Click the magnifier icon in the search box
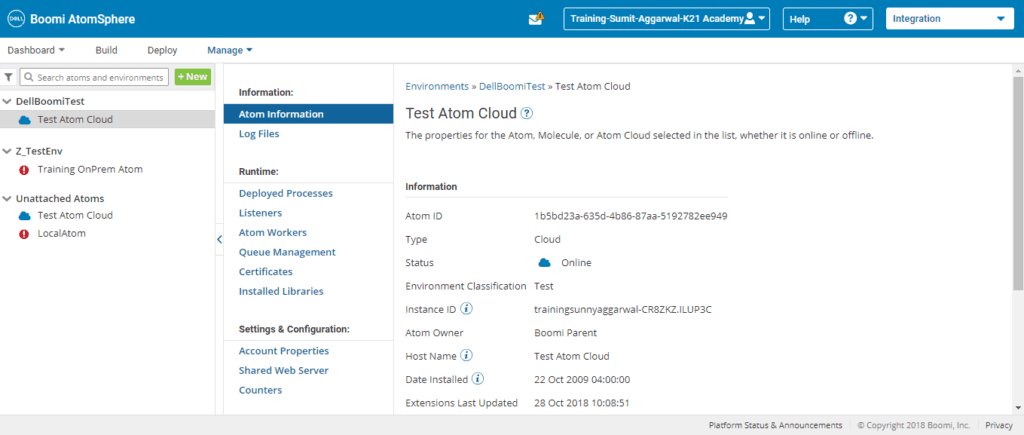The height and width of the screenshot is (435, 1024). (29, 77)
